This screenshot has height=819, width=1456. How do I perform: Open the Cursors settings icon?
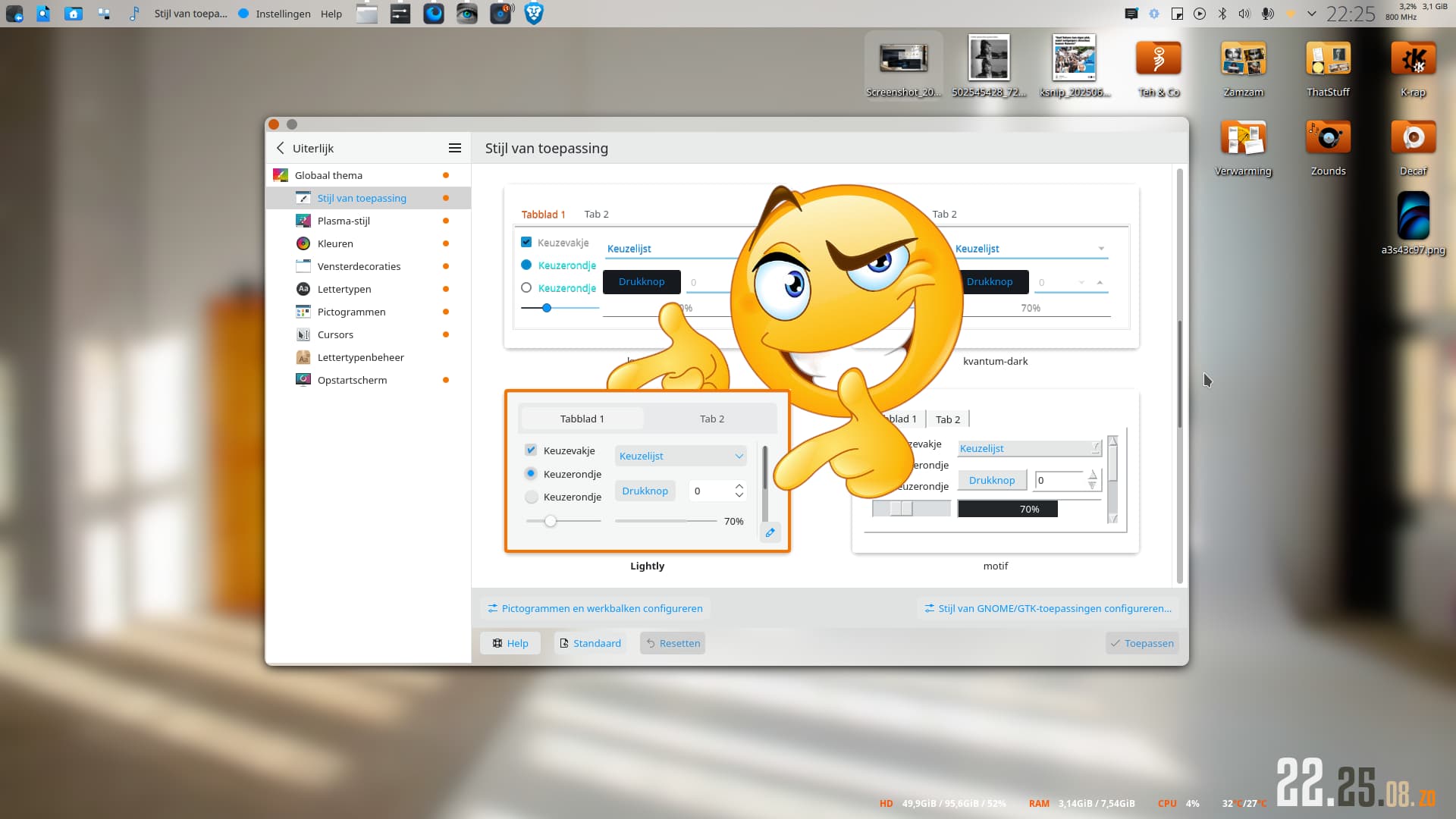tap(303, 334)
